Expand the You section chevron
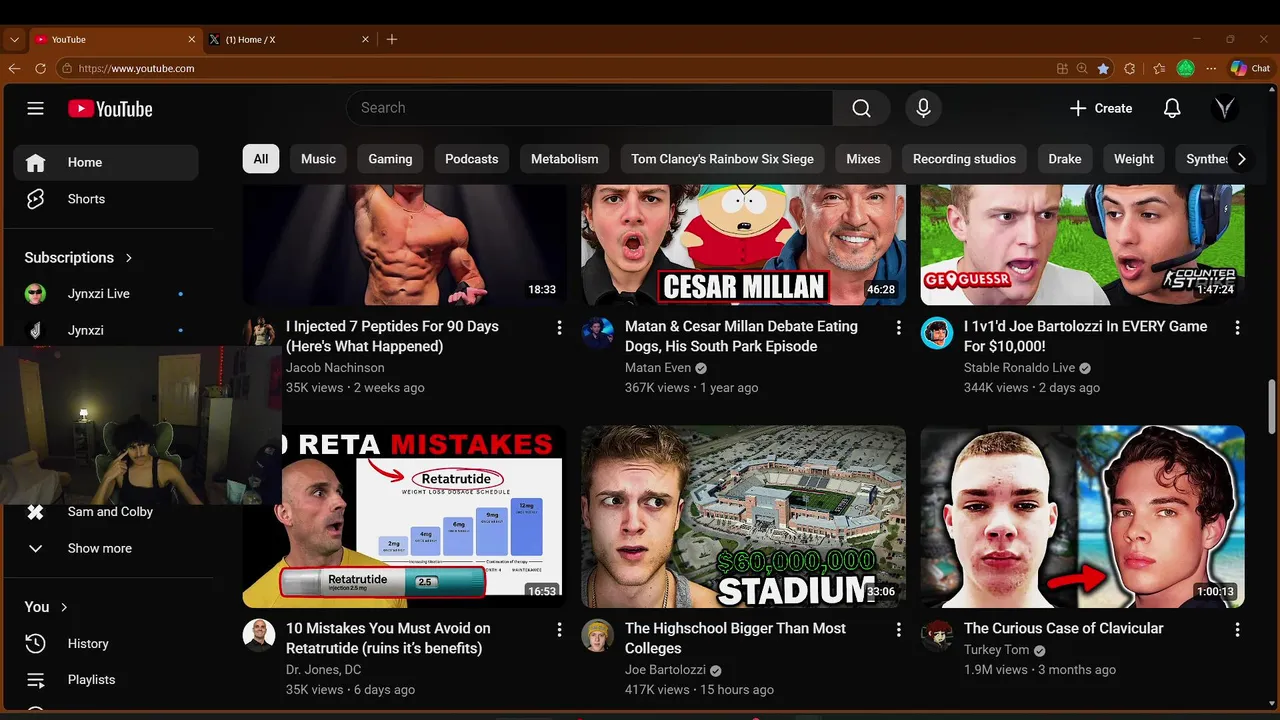 (x=64, y=607)
